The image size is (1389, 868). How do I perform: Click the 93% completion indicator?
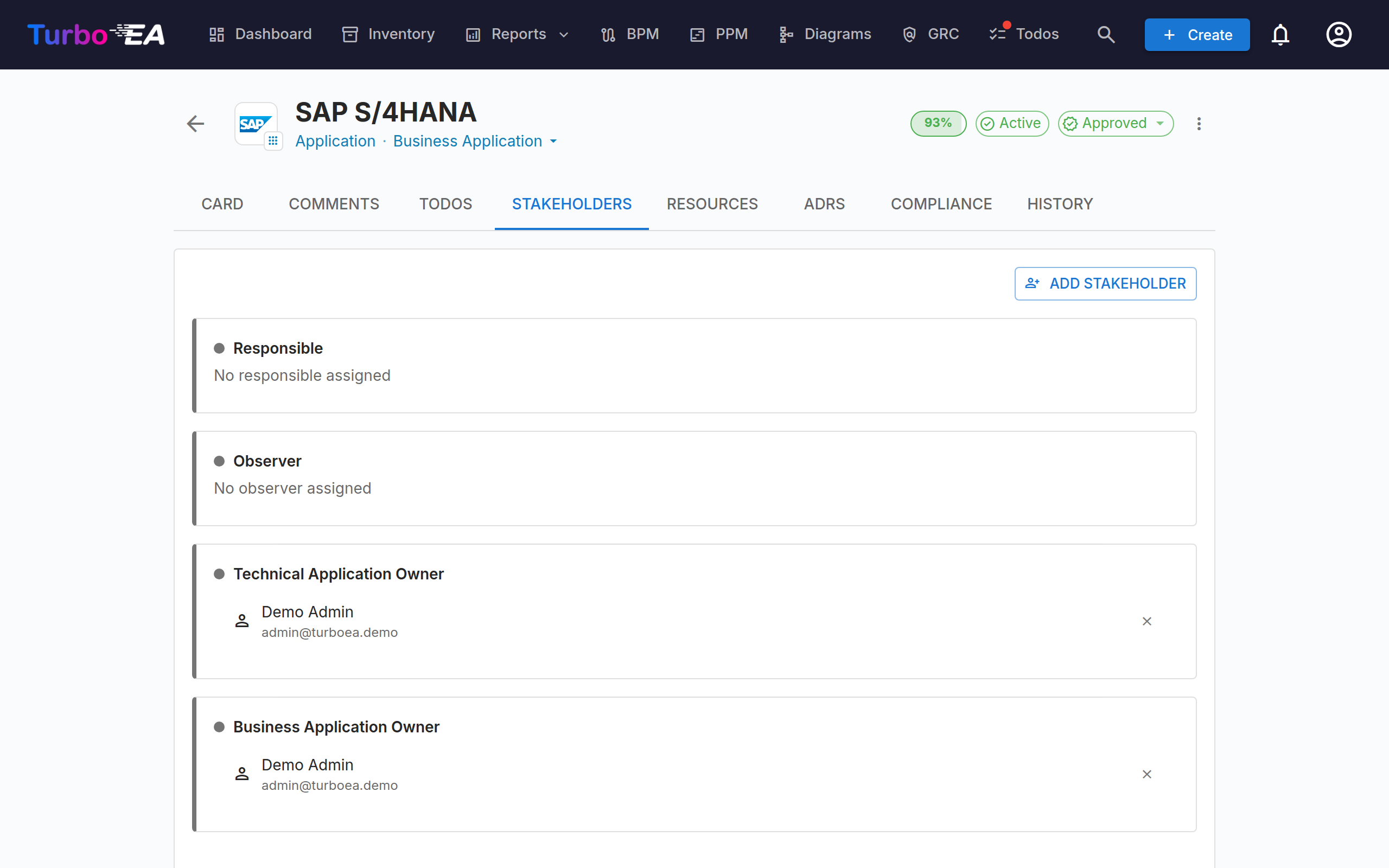[x=938, y=124]
